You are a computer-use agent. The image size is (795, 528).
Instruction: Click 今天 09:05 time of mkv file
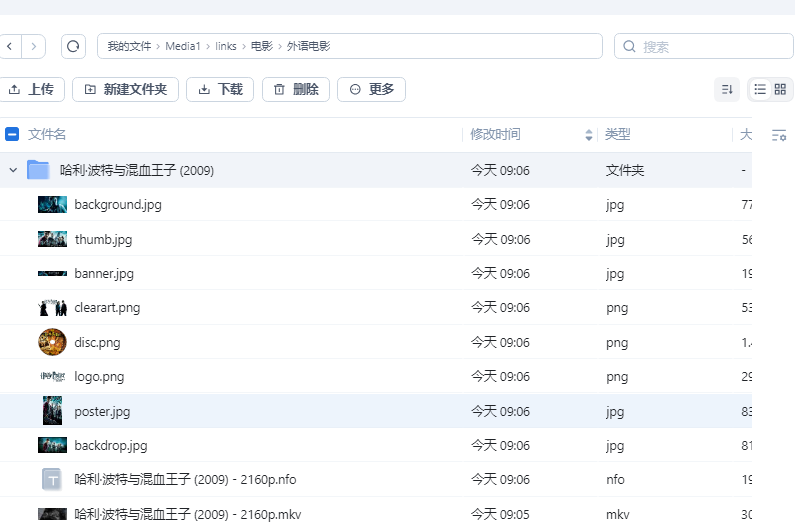pos(500,514)
